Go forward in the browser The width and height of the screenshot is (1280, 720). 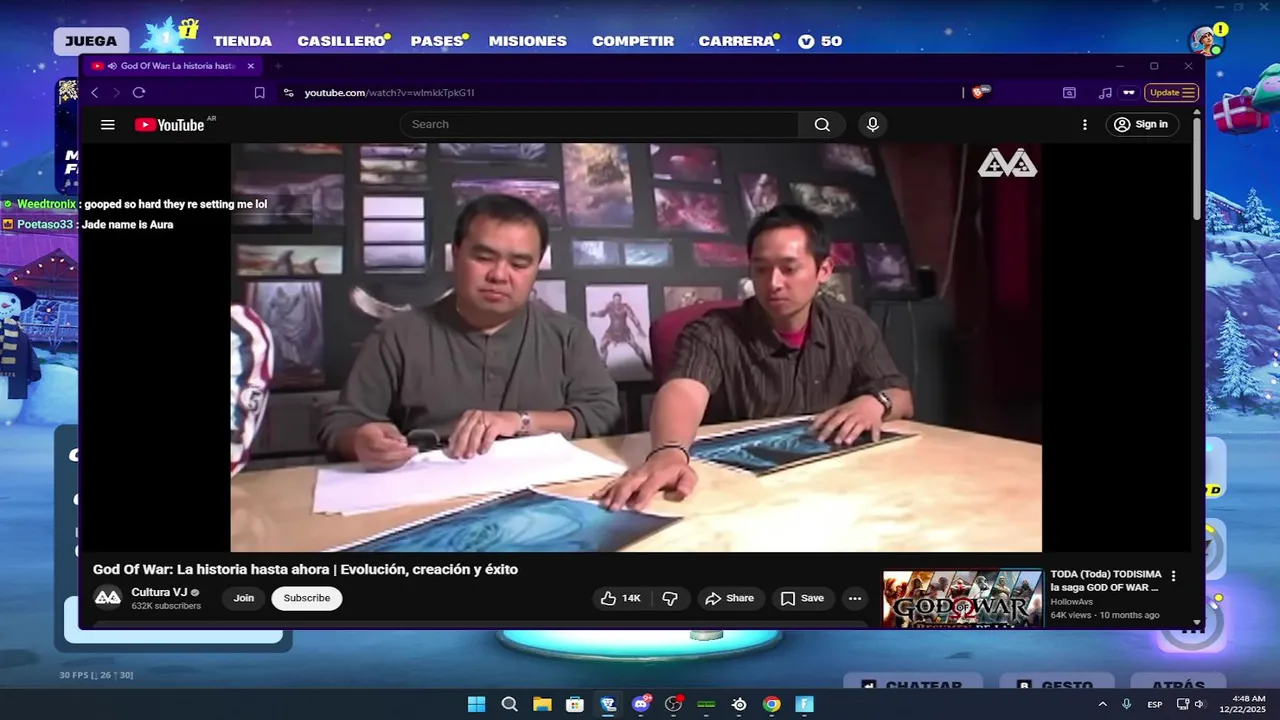click(x=116, y=93)
